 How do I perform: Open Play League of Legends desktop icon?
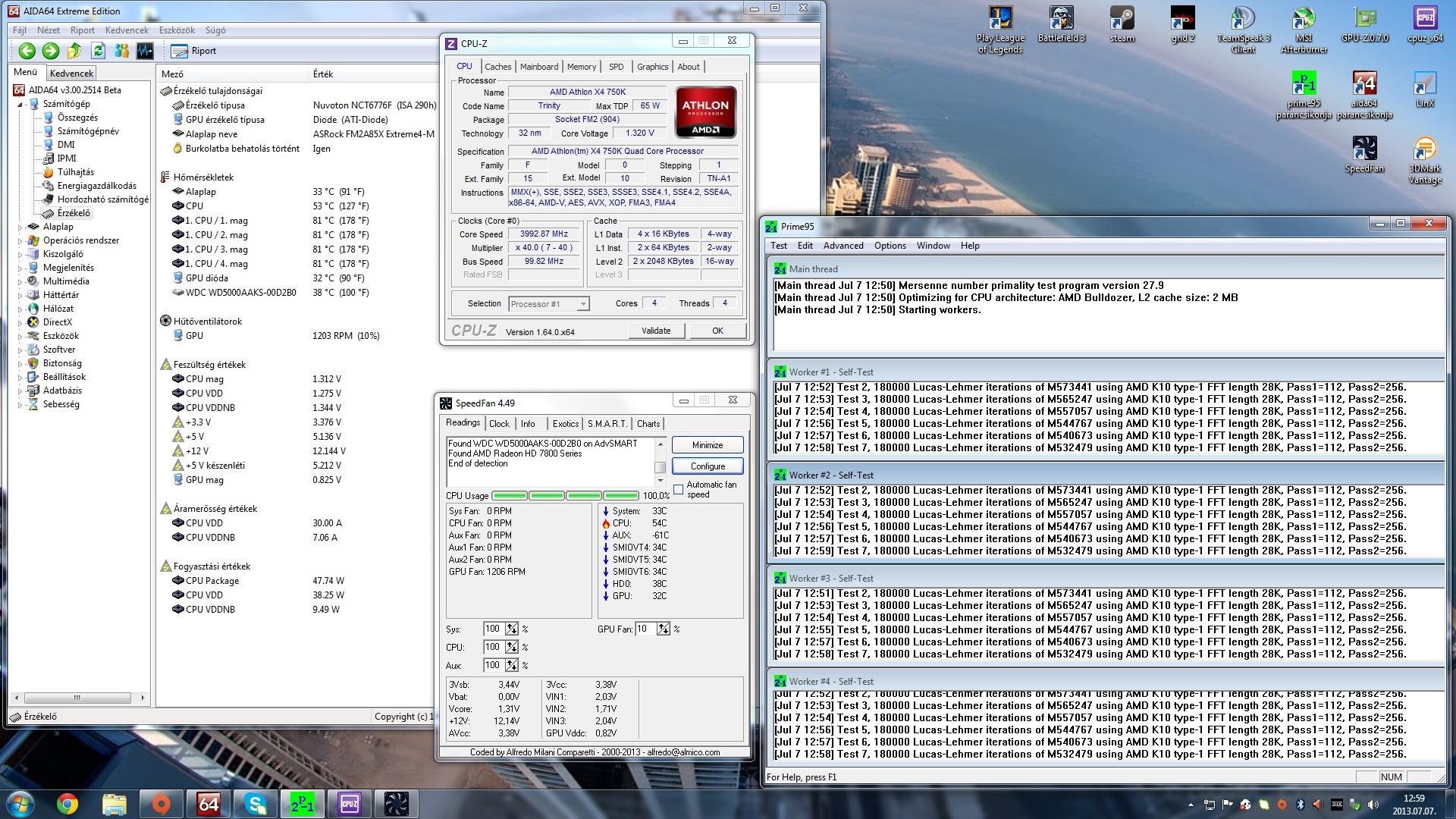pyautogui.click(x=1000, y=30)
